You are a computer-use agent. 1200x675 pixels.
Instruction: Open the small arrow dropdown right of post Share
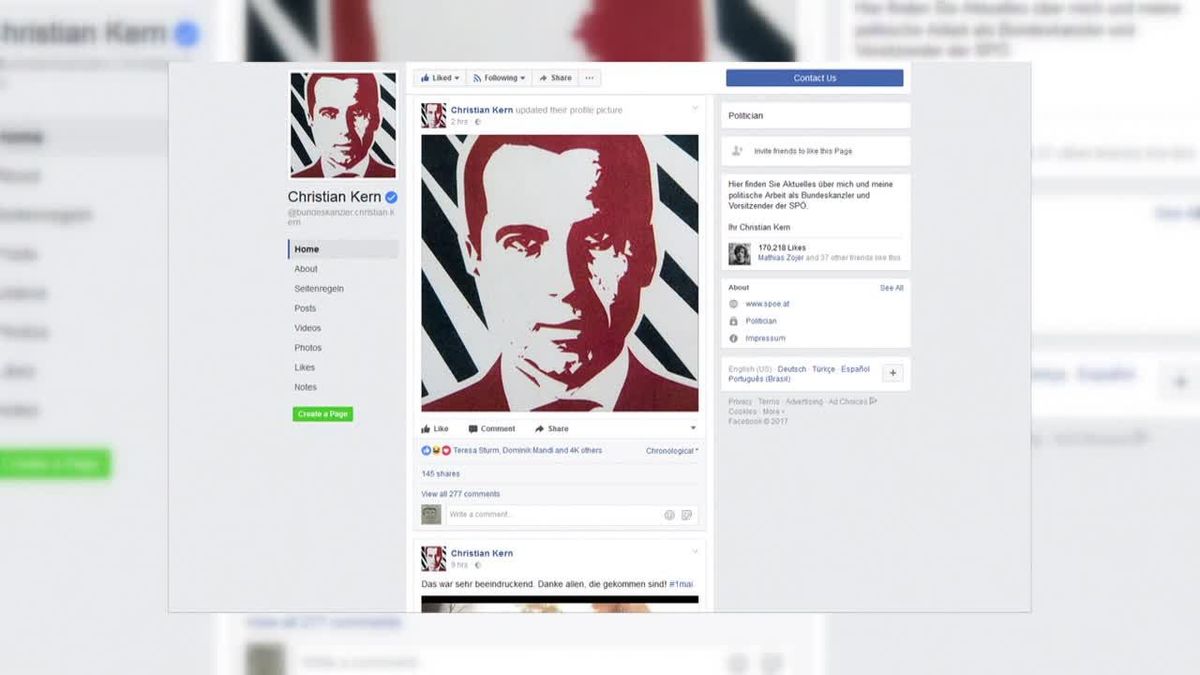693,428
